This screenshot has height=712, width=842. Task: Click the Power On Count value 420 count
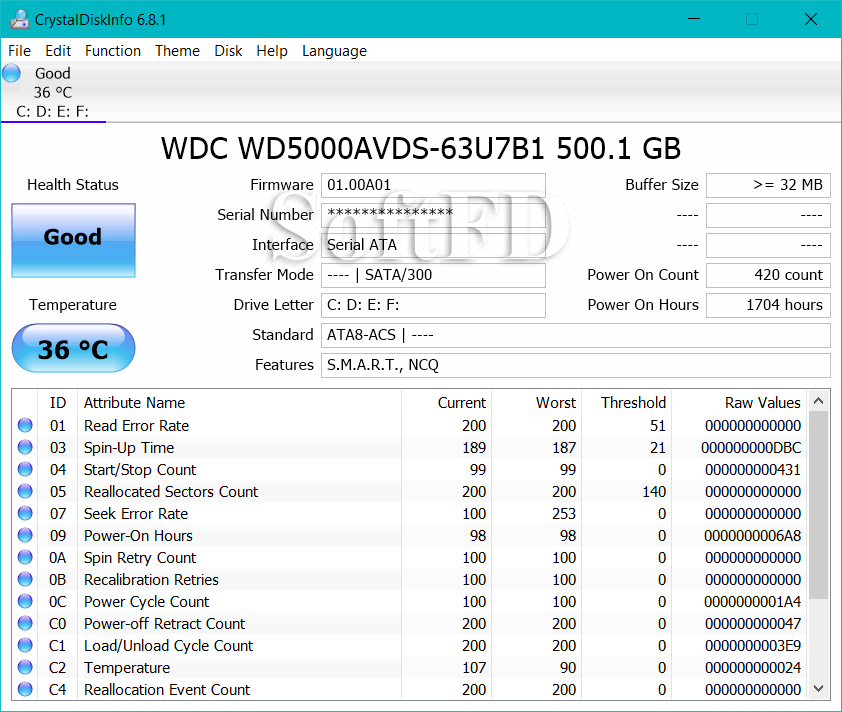pyautogui.click(x=768, y=275)
